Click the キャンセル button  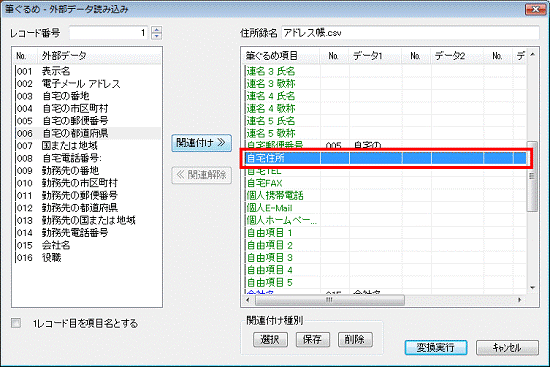507,347
